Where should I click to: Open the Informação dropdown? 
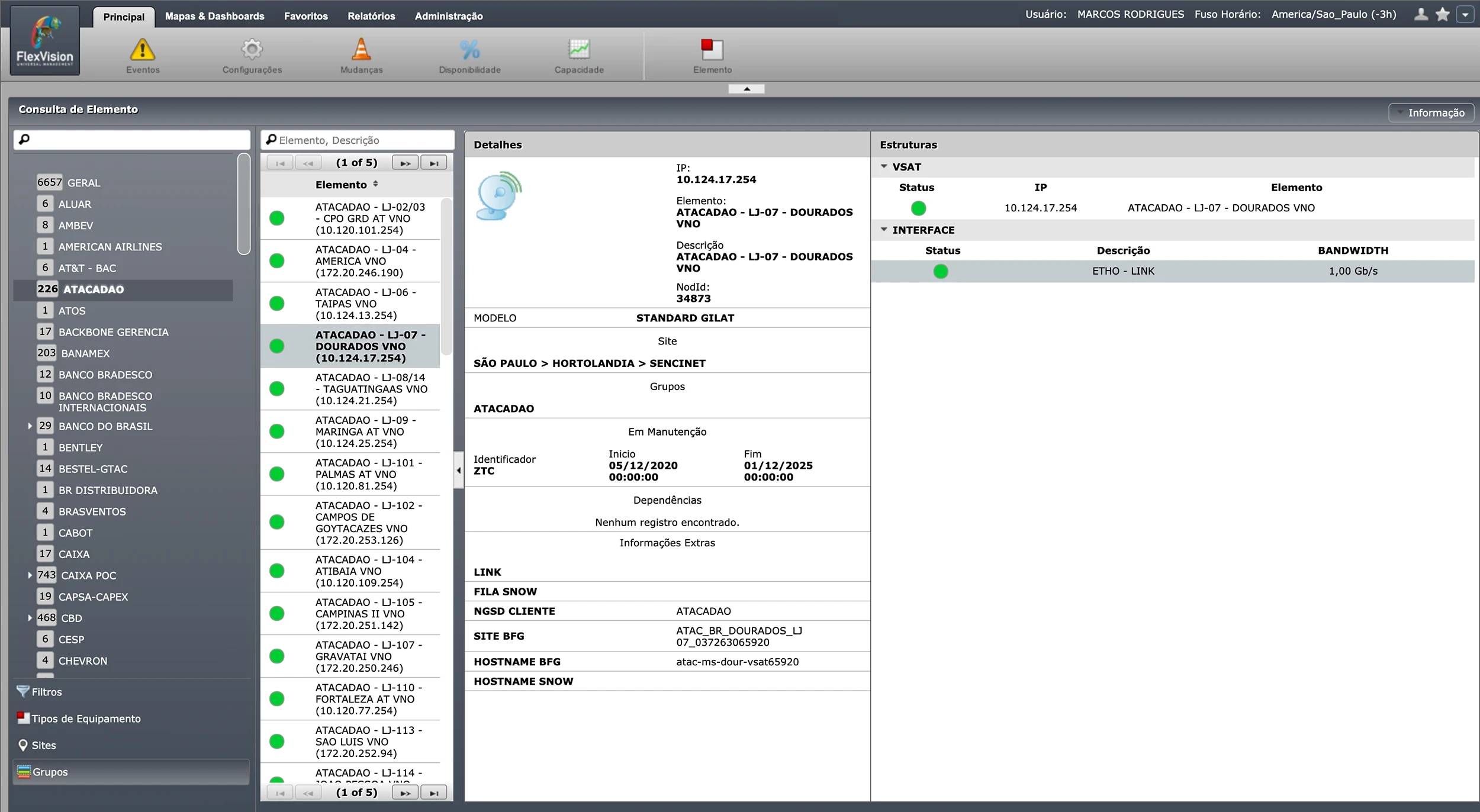(x=1431, y=112)
